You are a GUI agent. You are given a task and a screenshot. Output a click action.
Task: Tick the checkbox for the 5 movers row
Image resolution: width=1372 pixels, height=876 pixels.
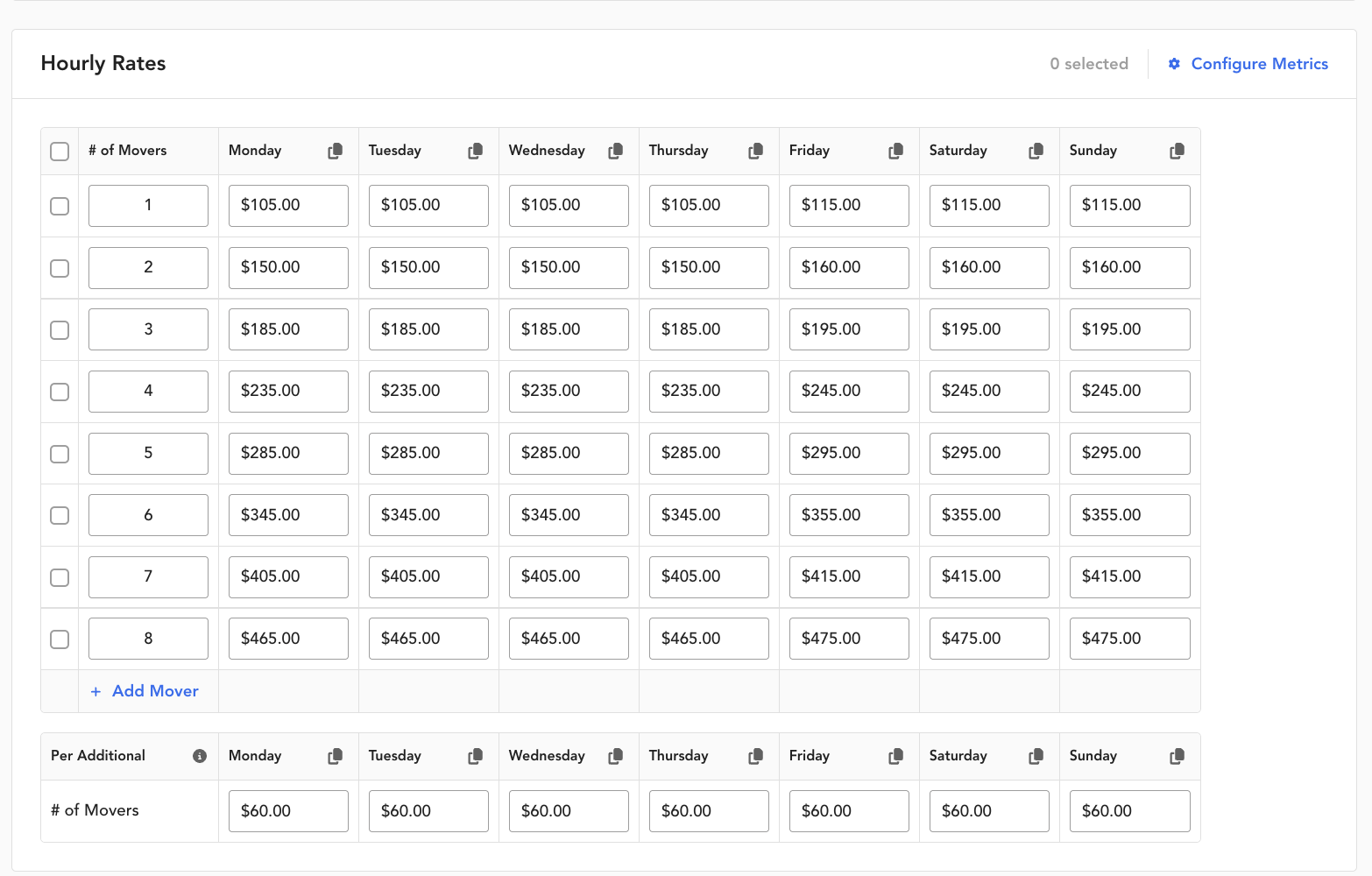tap(60, 454)
